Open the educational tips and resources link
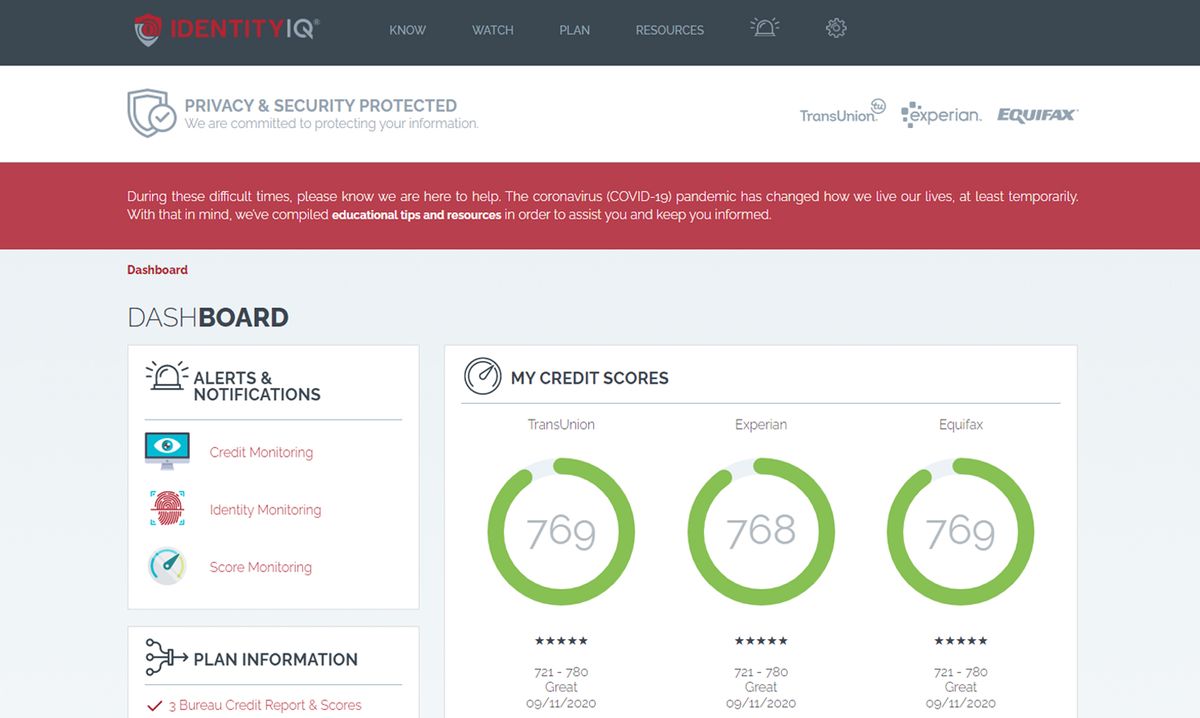This screenshot has width=1200, height=718. 417,214
